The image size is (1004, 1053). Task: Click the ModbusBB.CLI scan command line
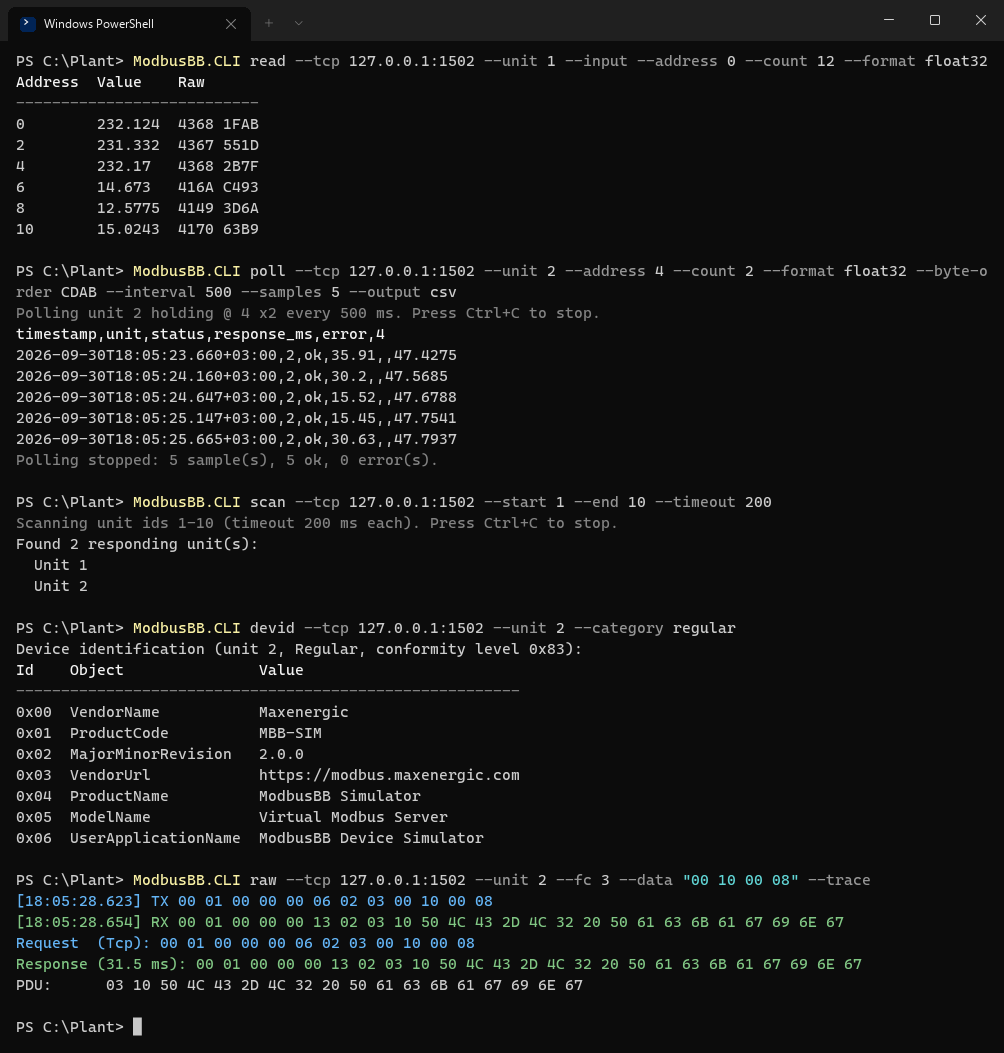[394, 502]
